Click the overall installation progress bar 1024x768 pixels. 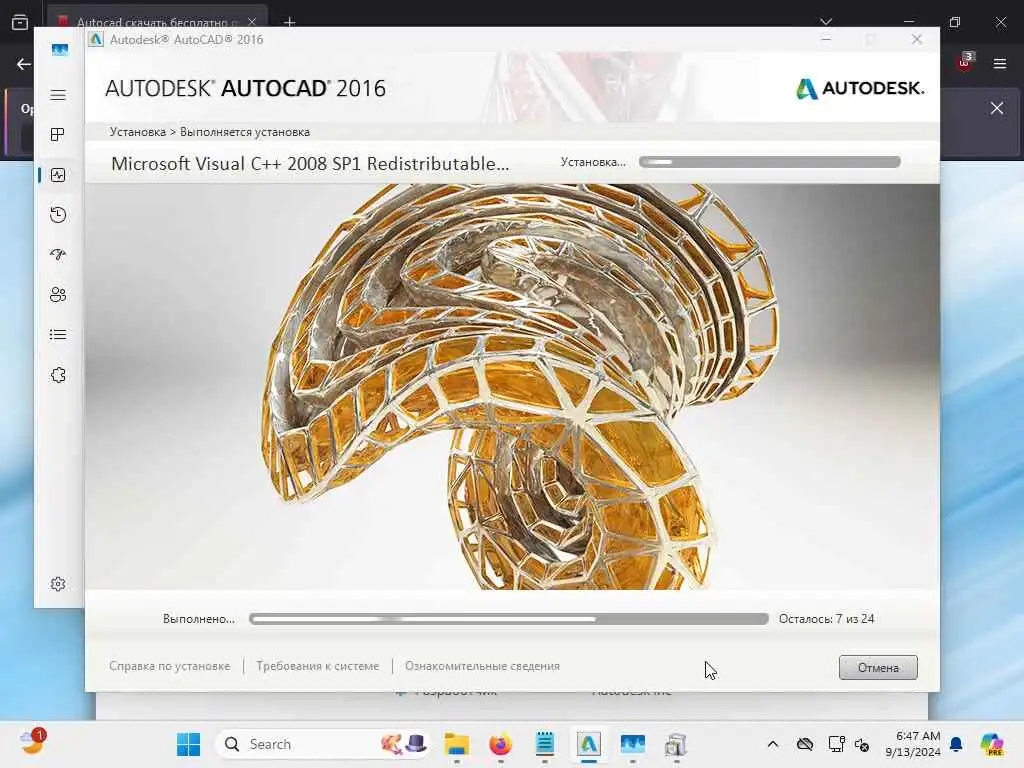(508, 619)
